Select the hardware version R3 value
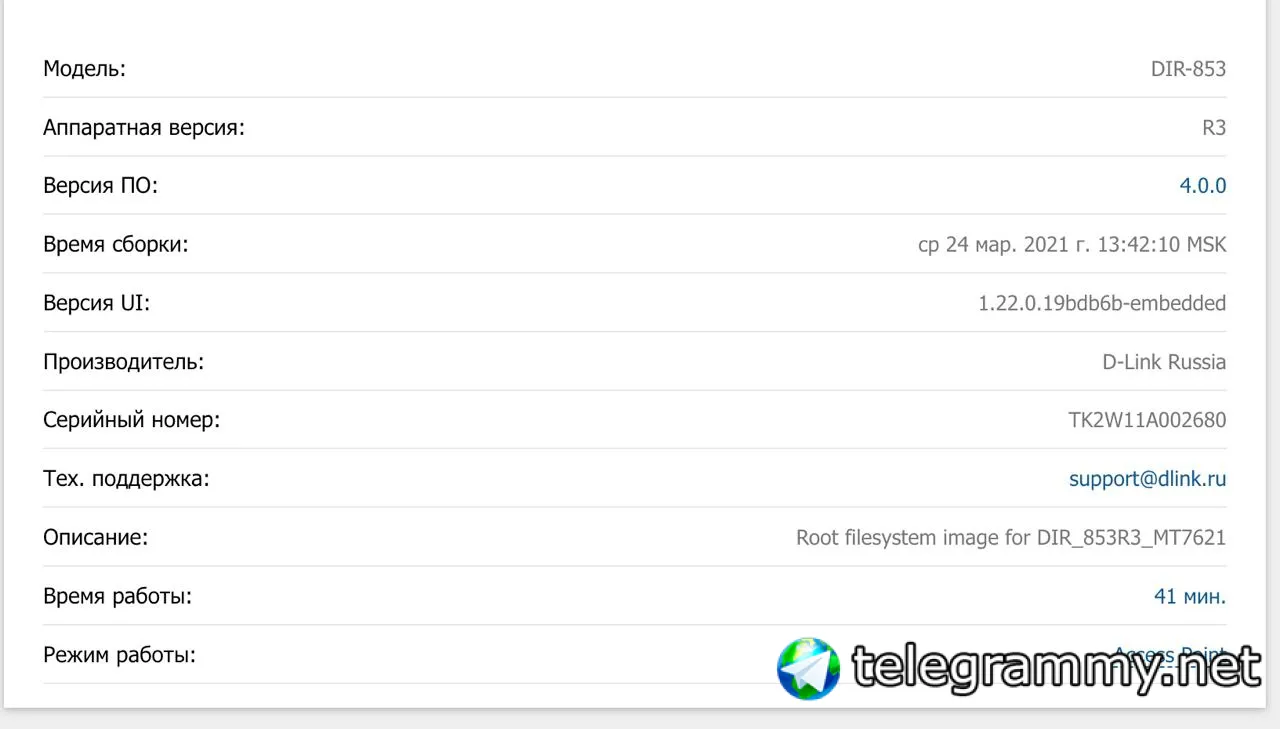This screenshot has height=729, width=1280. tap(1214, 128)
